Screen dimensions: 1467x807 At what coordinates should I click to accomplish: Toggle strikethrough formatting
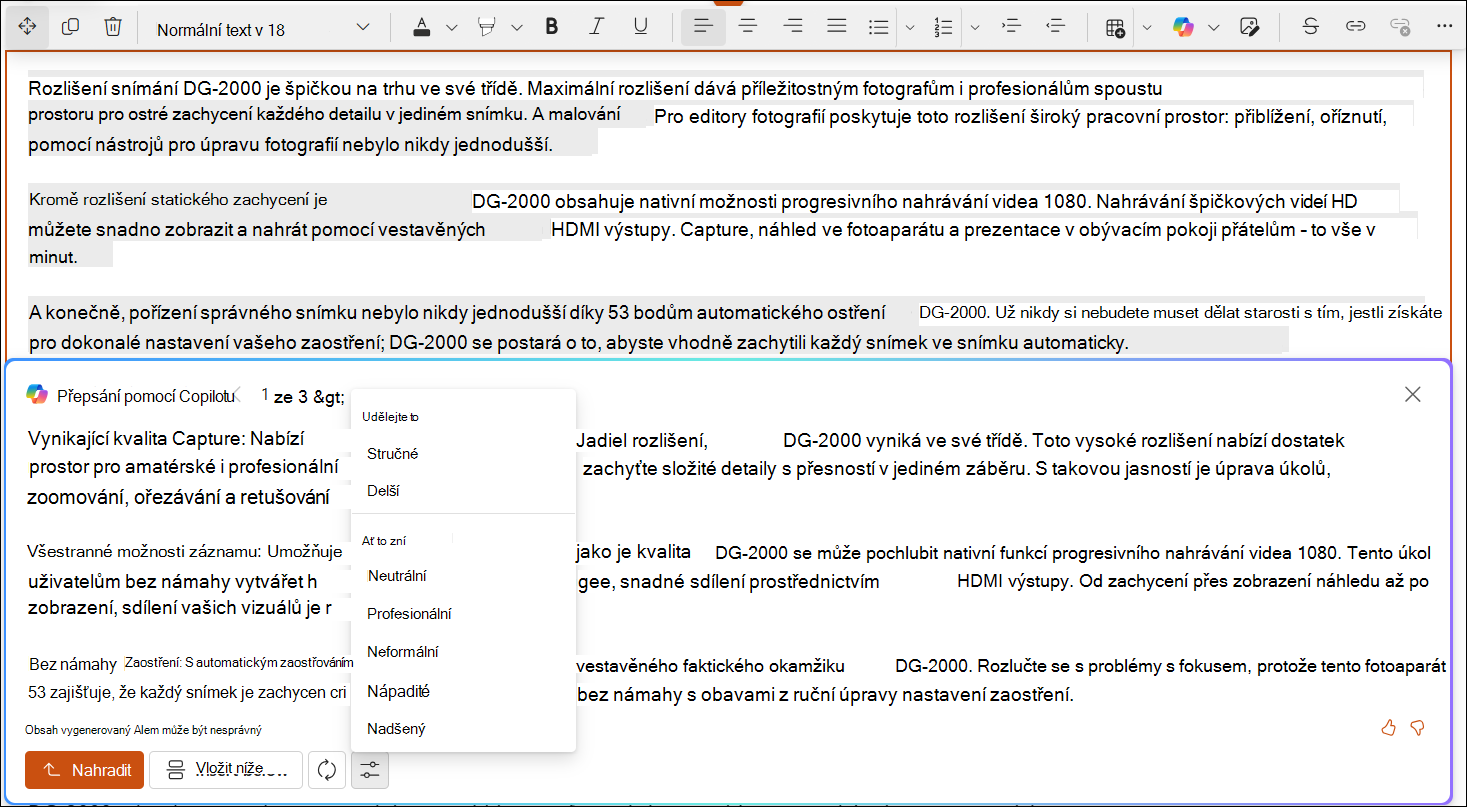[x=1310, y=28]
